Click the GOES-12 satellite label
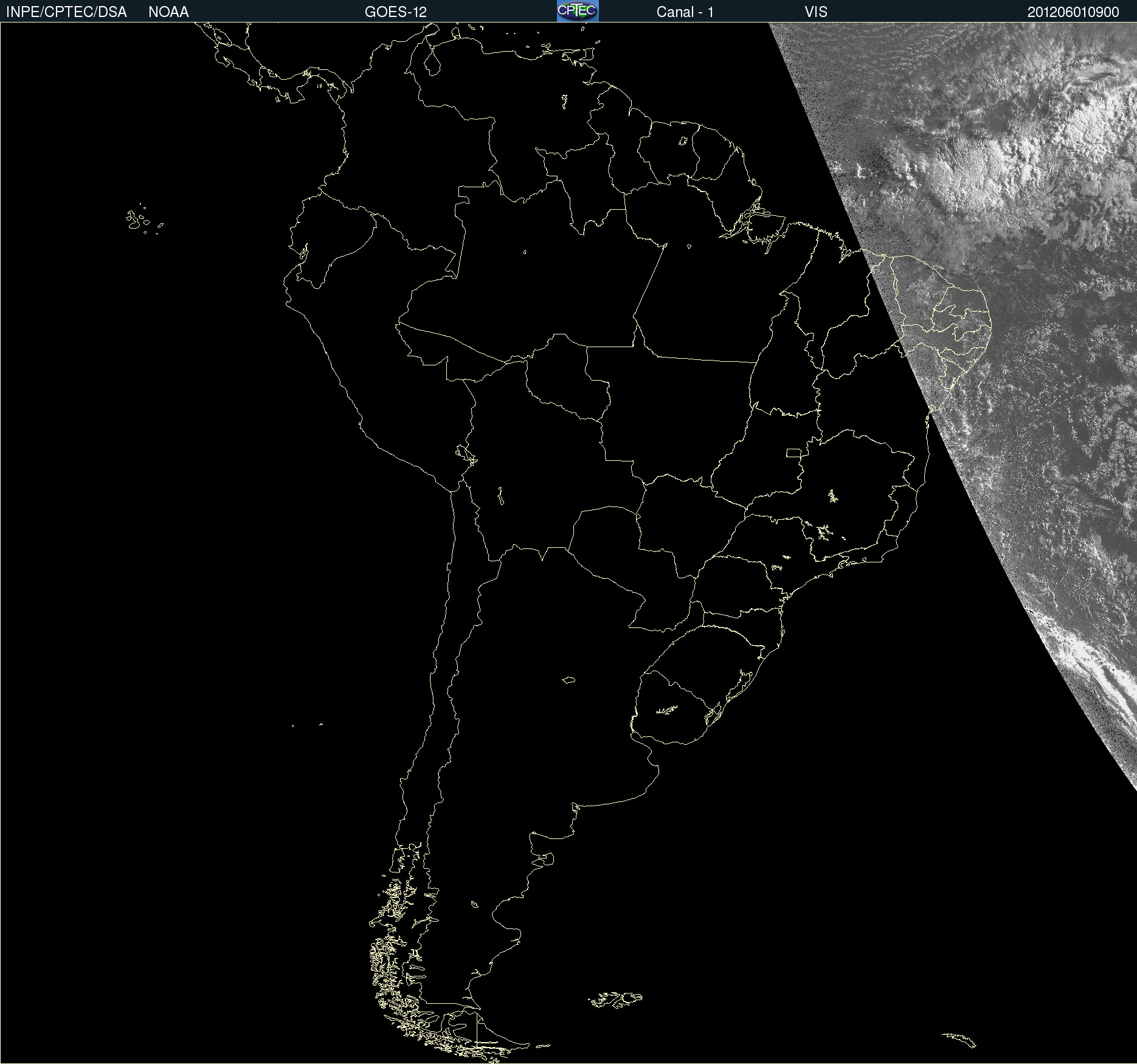The image size is (1137, 1064). (x=396, y=12)
